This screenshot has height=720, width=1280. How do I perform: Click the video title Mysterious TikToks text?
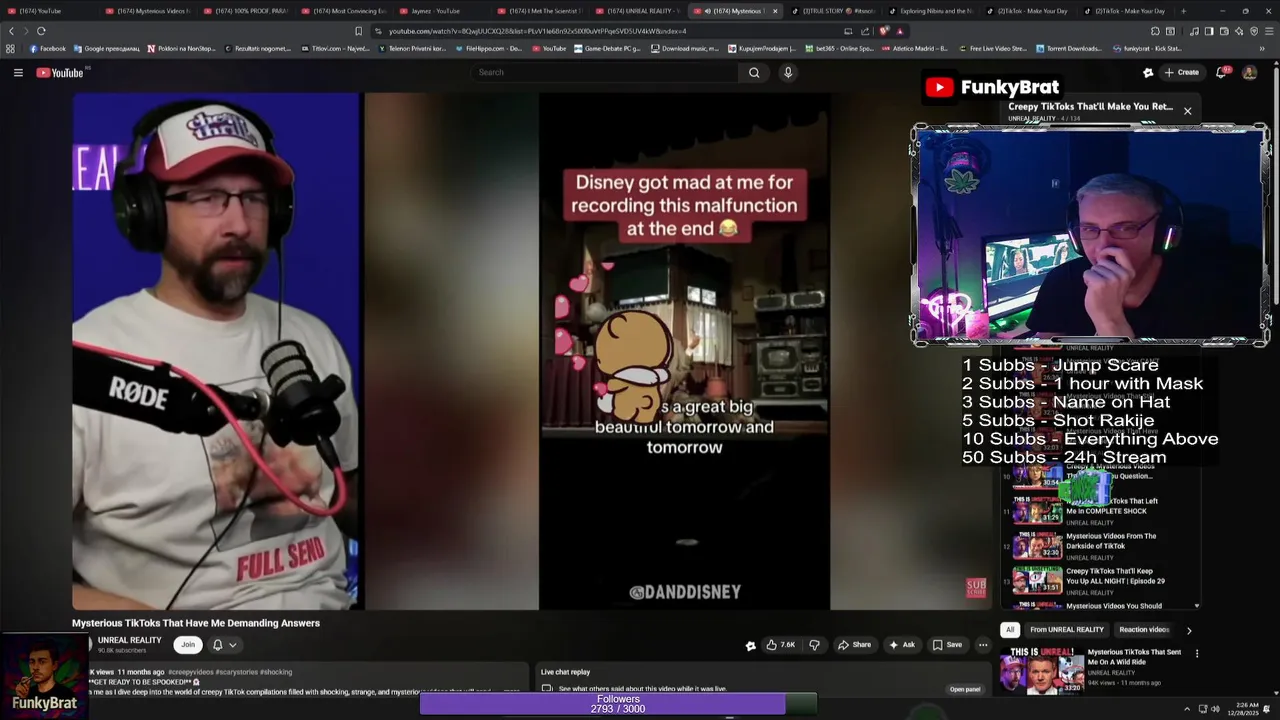[x=196, y=623]
